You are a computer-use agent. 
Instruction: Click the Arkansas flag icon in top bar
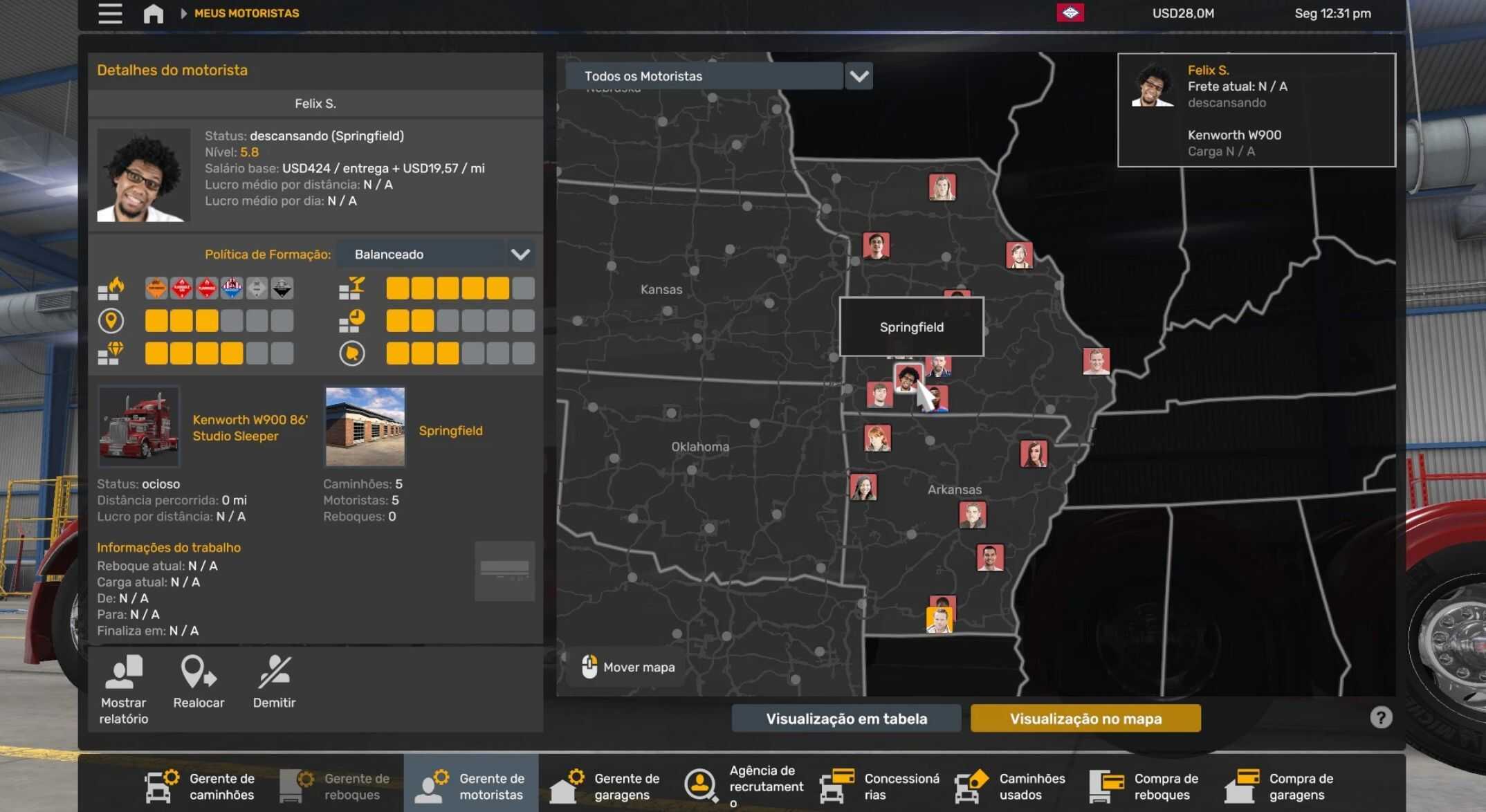(x=1070, y=13)
